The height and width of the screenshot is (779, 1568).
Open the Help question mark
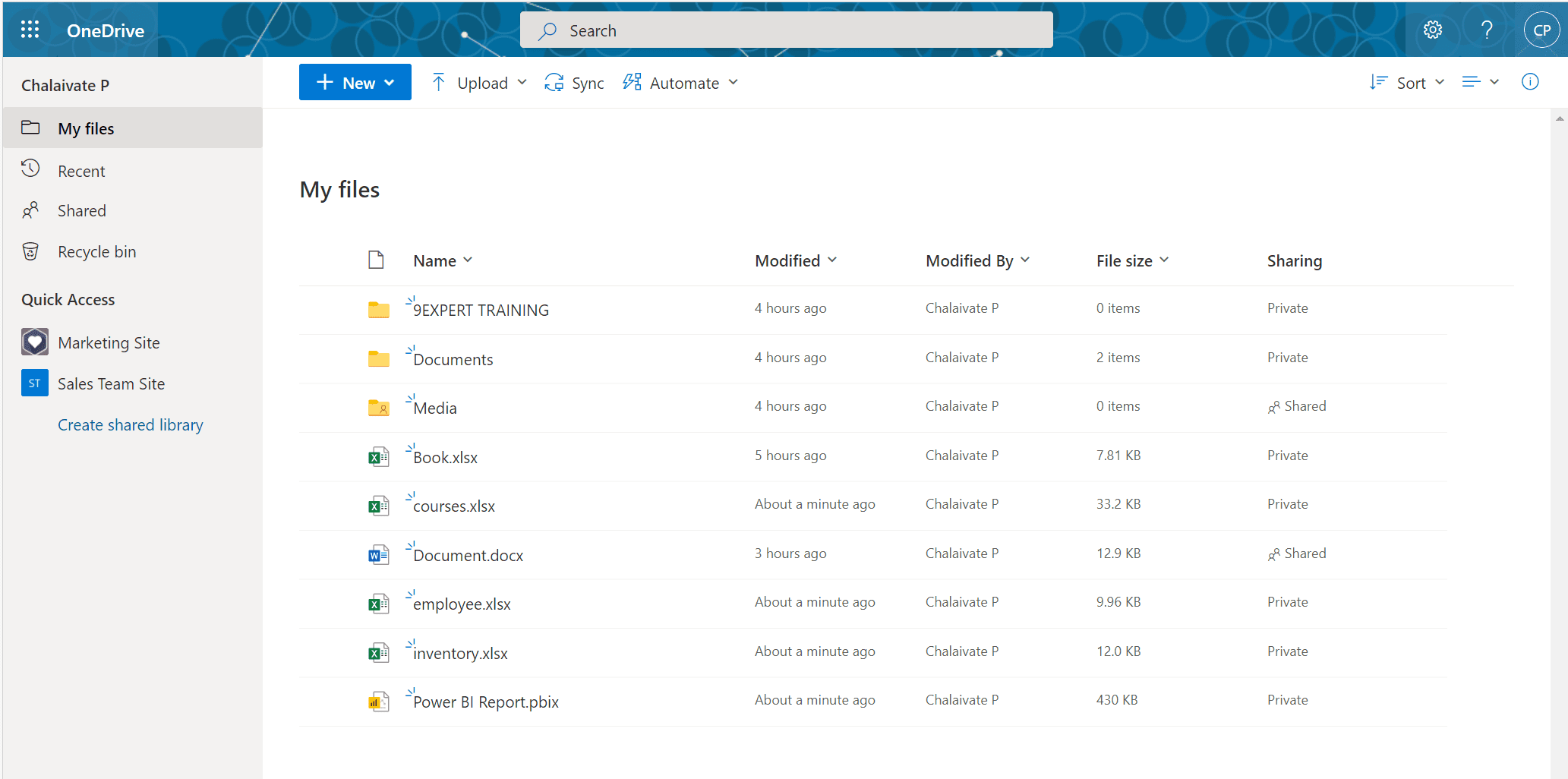1487,30
